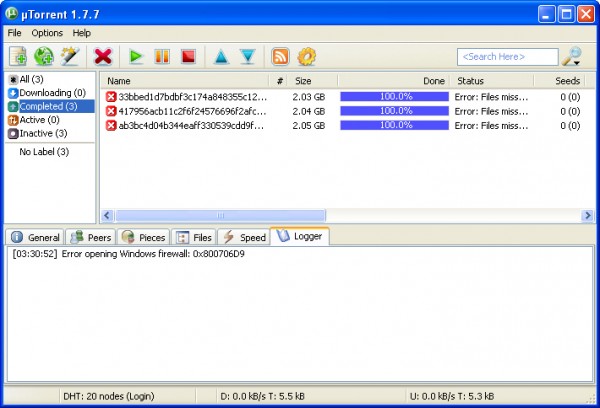Select torrent 417956acb11c2f6f24576696f2afc...
The height and width of the screenshot is (408, 600).
coord(192,111)
